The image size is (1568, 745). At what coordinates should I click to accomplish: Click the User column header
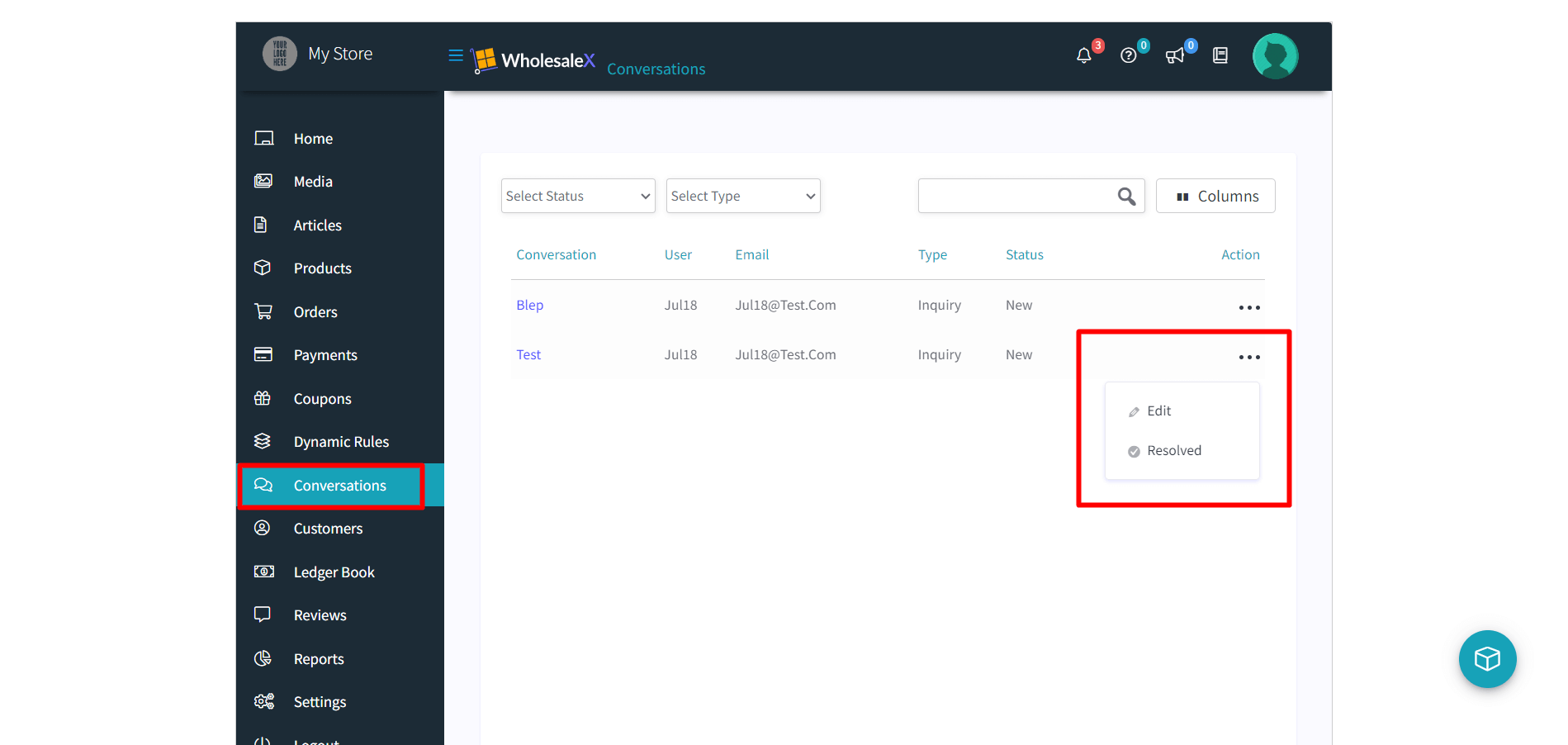point(678,254)
